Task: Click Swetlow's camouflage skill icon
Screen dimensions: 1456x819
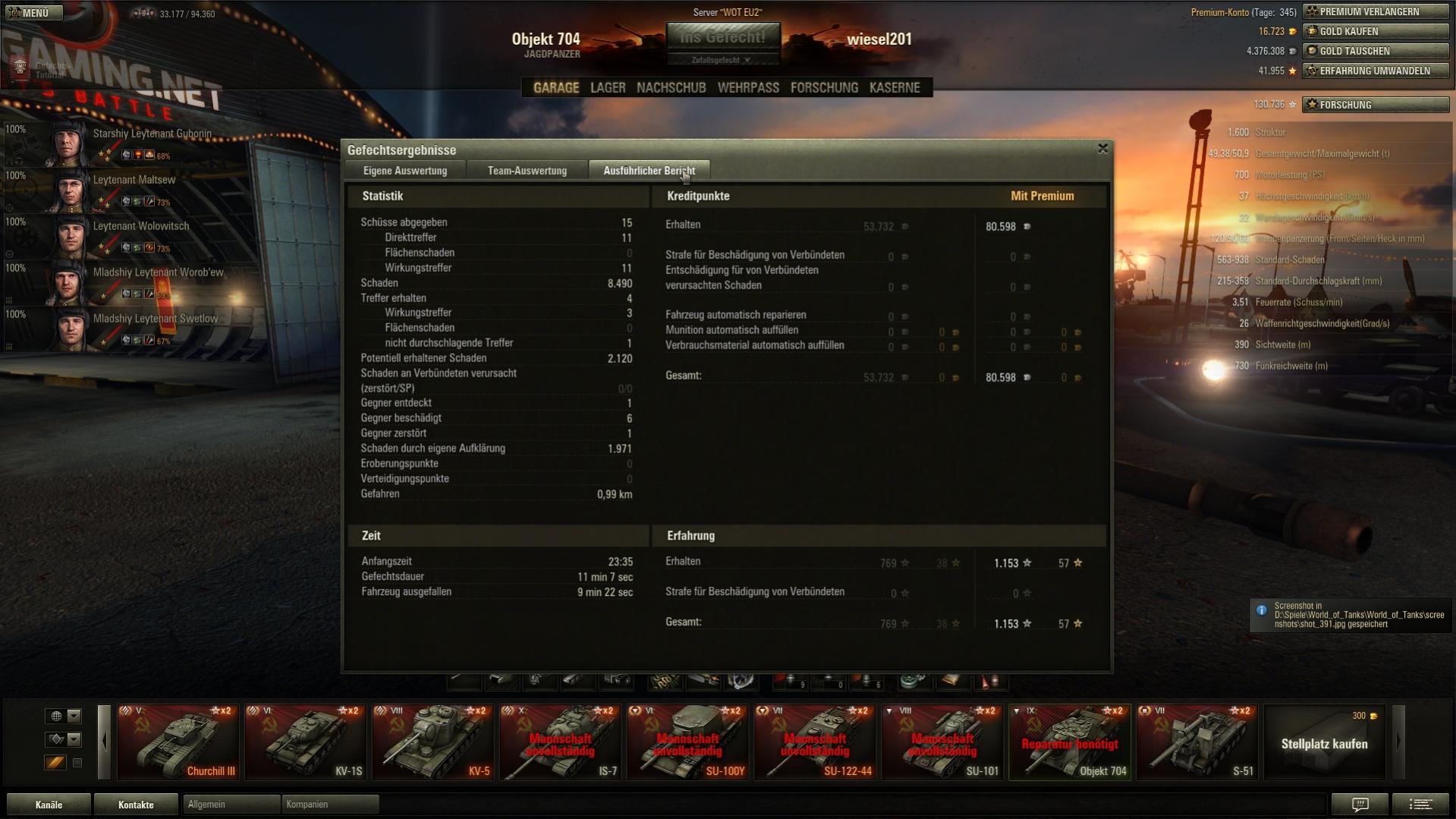Action: click(138, 340)
